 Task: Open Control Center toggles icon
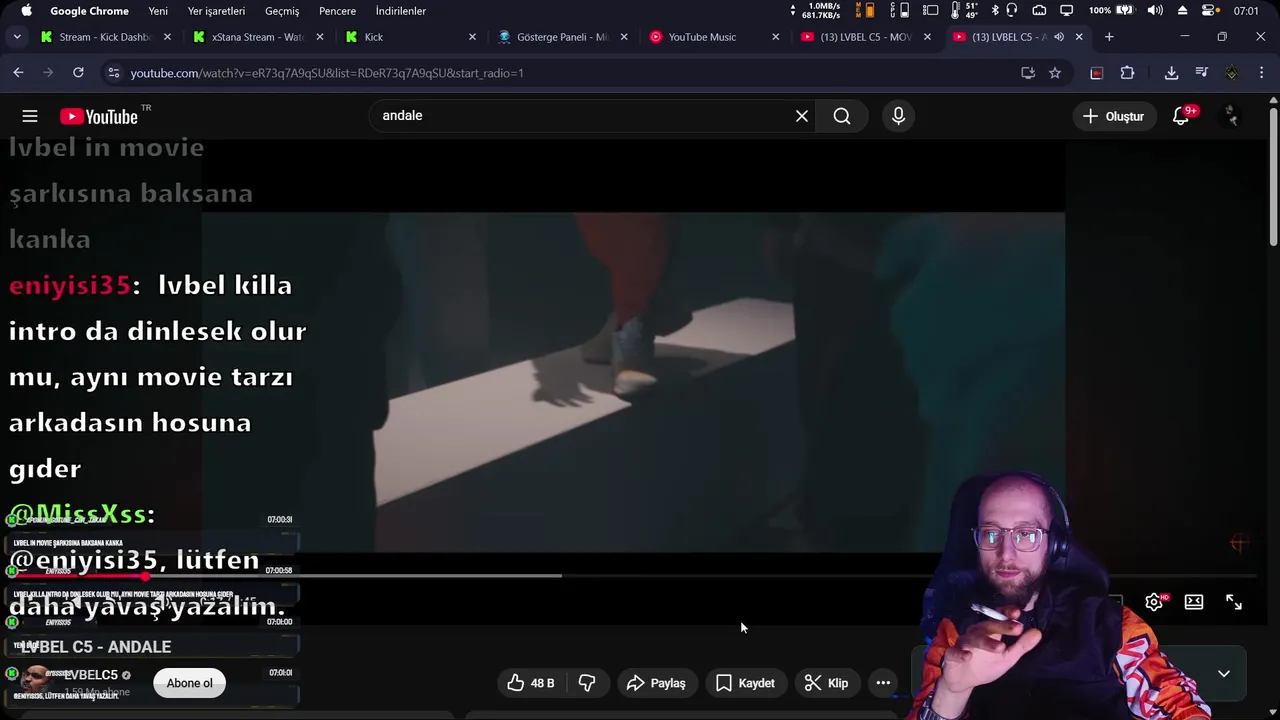click(1209, 11)
